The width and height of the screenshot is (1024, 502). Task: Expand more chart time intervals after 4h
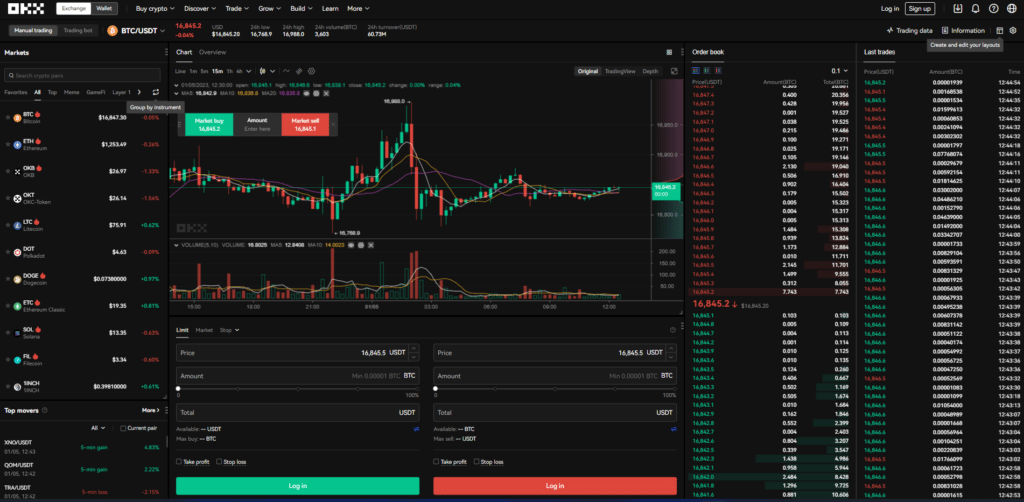tap(248, 71)
